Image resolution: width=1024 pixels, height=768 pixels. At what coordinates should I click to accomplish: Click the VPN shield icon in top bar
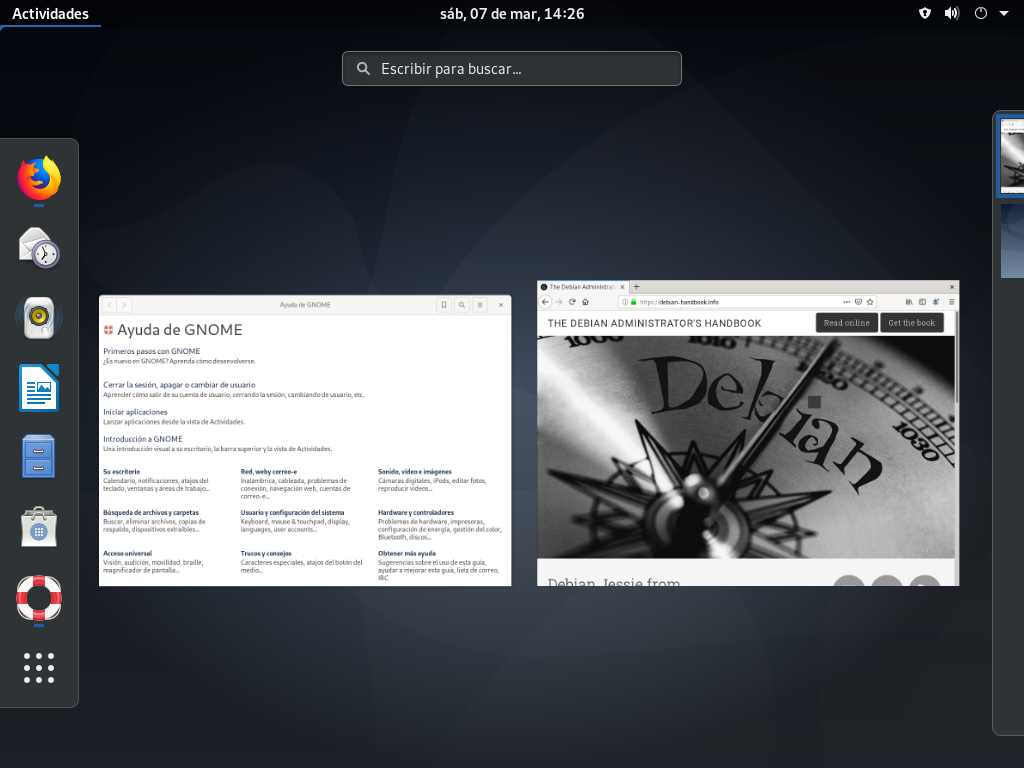925,14
